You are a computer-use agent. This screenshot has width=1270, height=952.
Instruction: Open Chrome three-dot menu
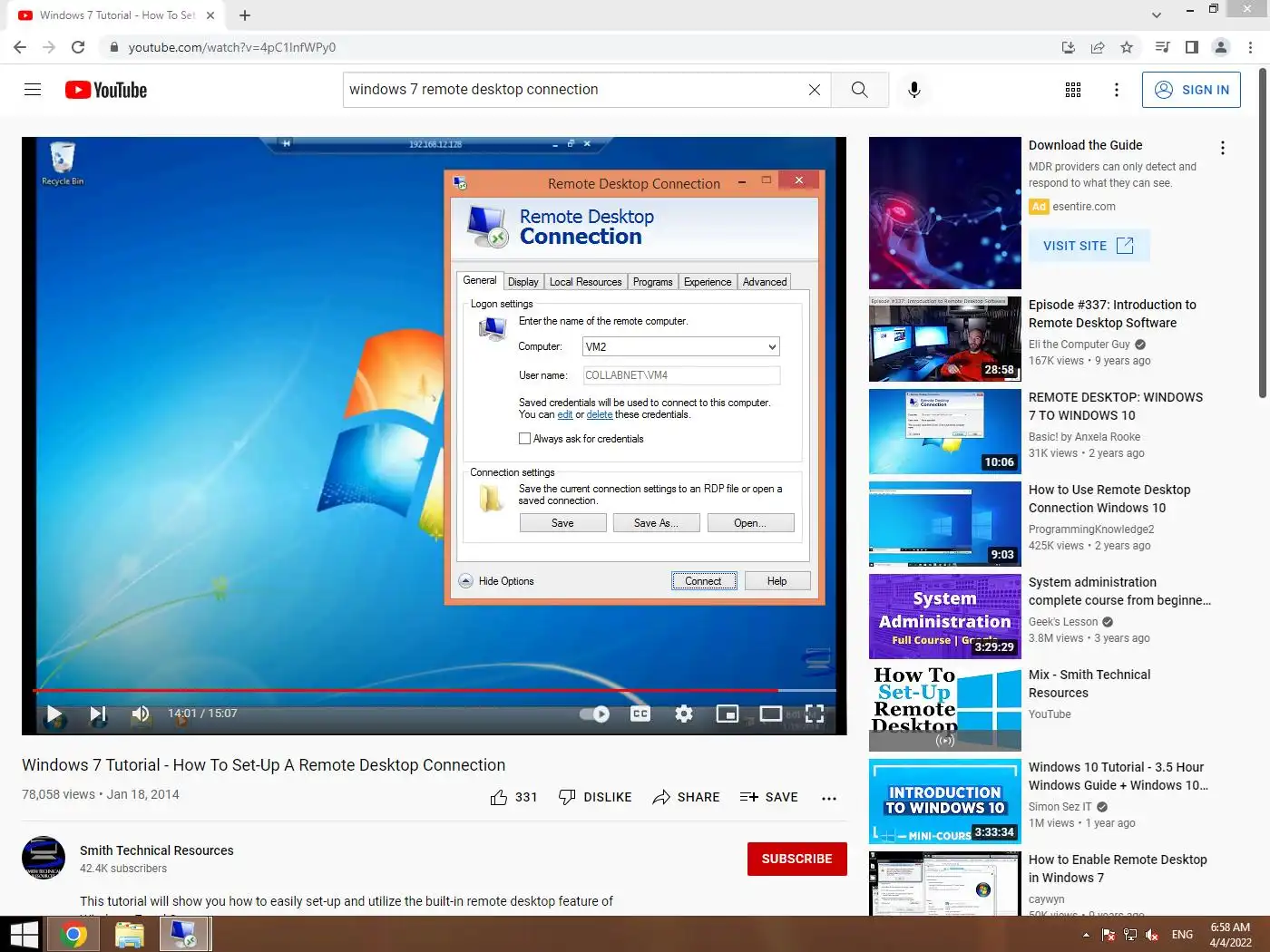point(1251,47)
